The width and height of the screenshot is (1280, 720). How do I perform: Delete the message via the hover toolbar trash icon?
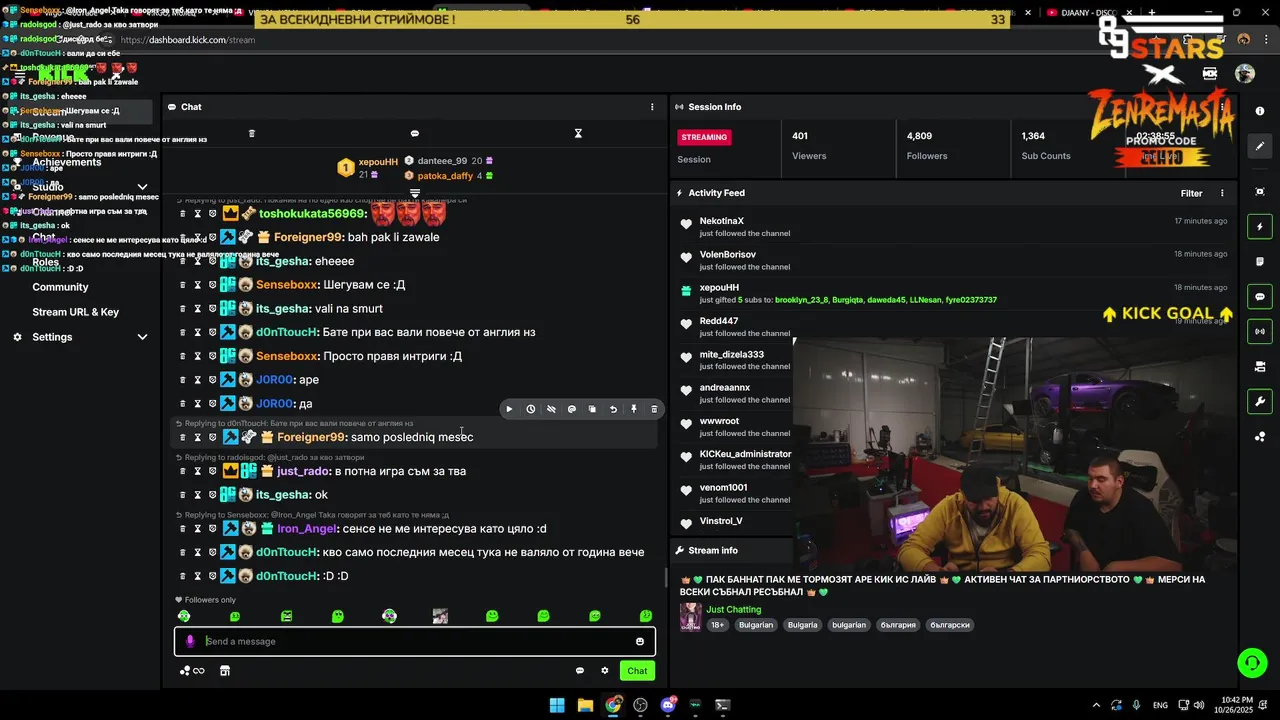[654, 409]
